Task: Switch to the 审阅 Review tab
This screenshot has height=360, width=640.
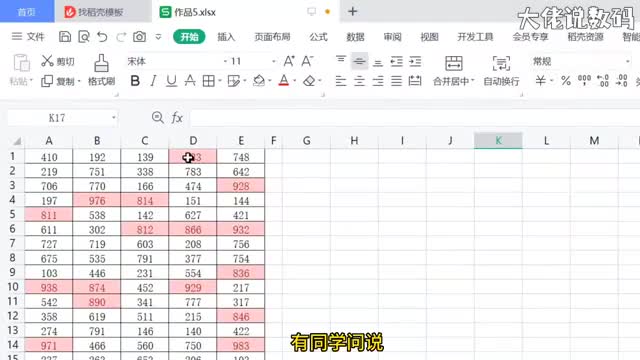Action: 393,37
